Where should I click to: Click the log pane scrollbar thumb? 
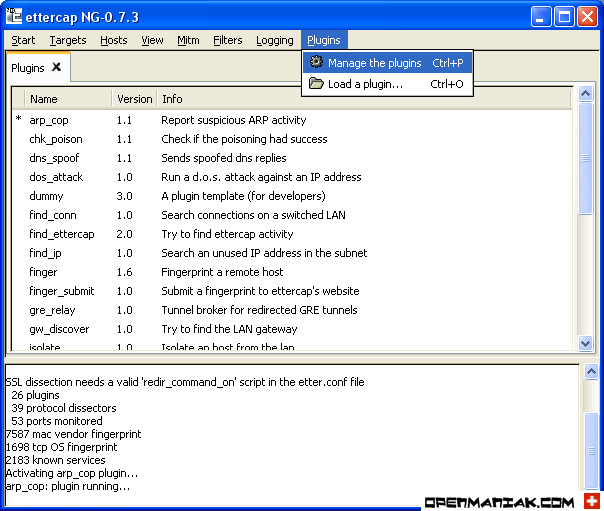[x=591, y=451]
